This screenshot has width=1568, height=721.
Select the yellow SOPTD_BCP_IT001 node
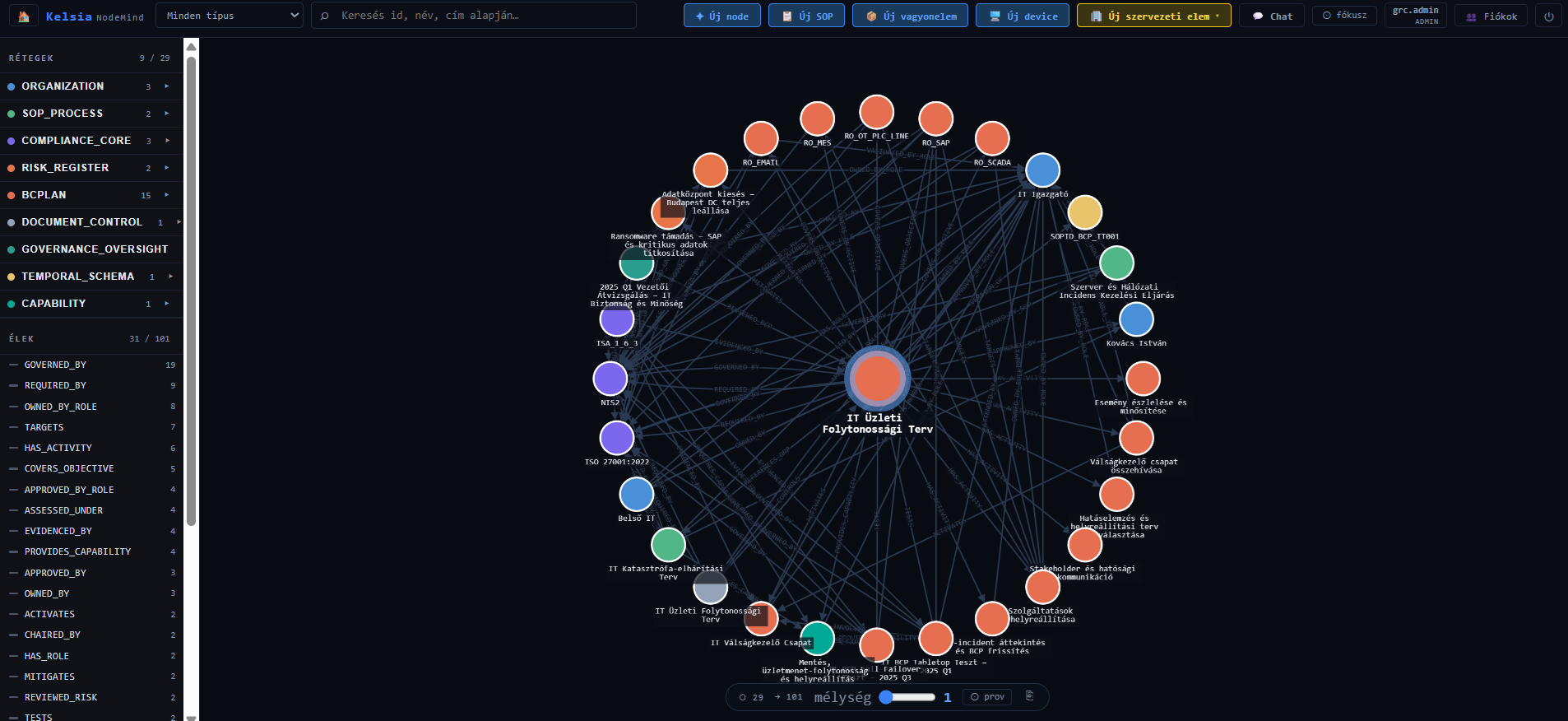[x=1085, y=212]
